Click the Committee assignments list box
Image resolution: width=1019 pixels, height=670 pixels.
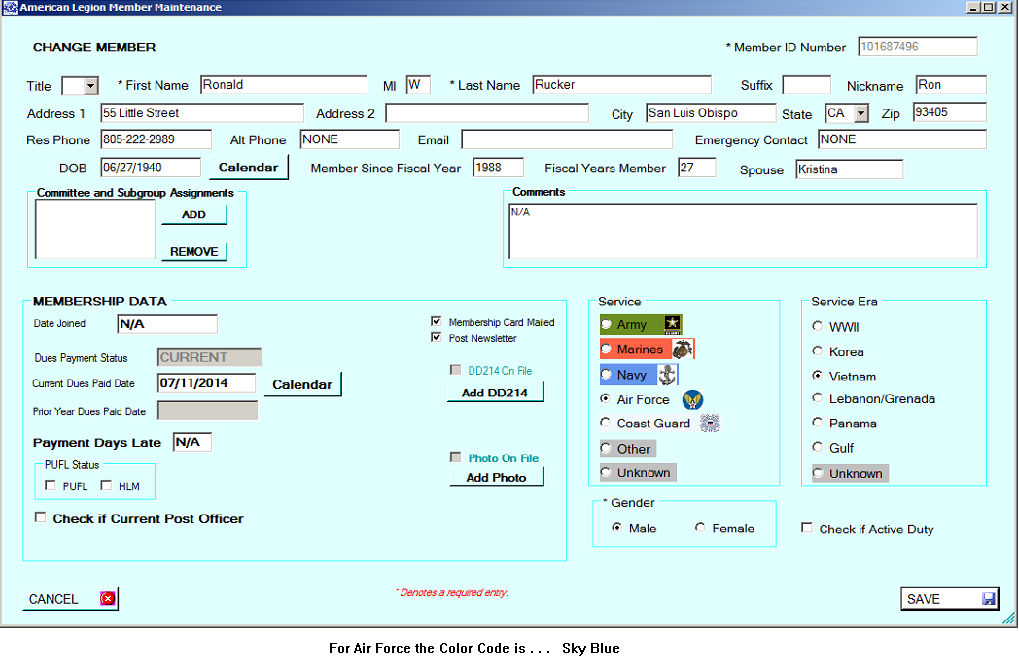click(x=95, y=229)
